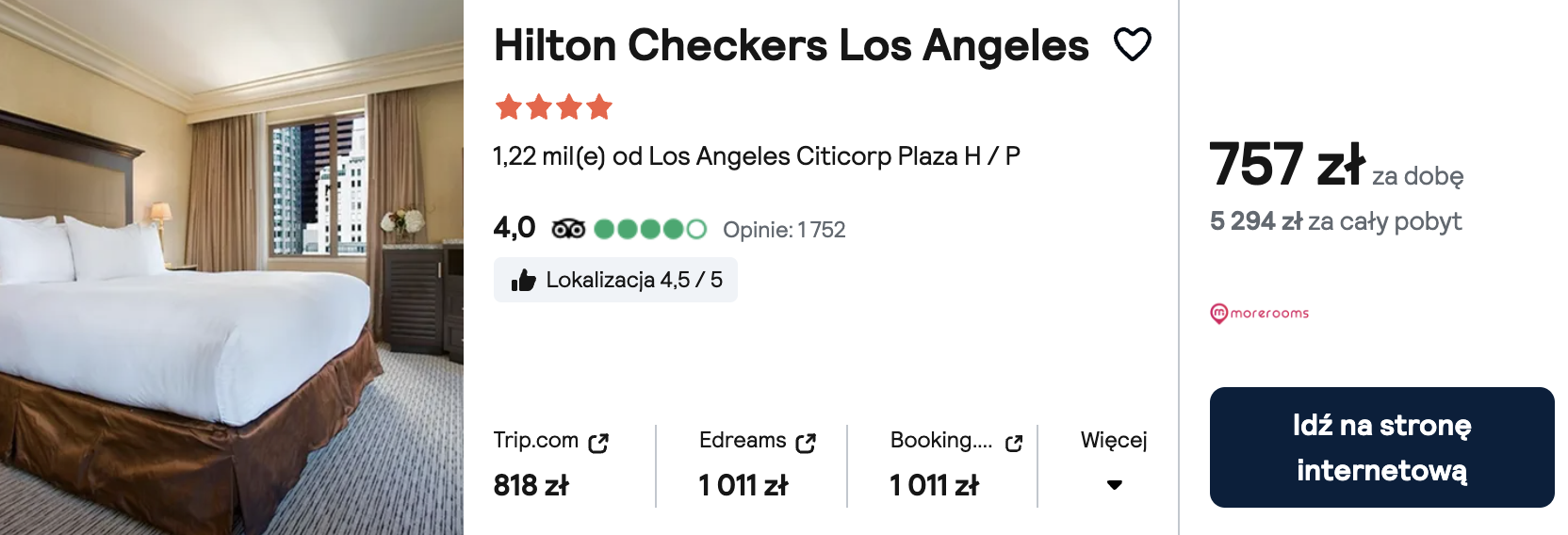The height and width of the screenshot is (535, 1568).
Task: Click the four-star hotel rating
Action: click(x=554, y=107)
